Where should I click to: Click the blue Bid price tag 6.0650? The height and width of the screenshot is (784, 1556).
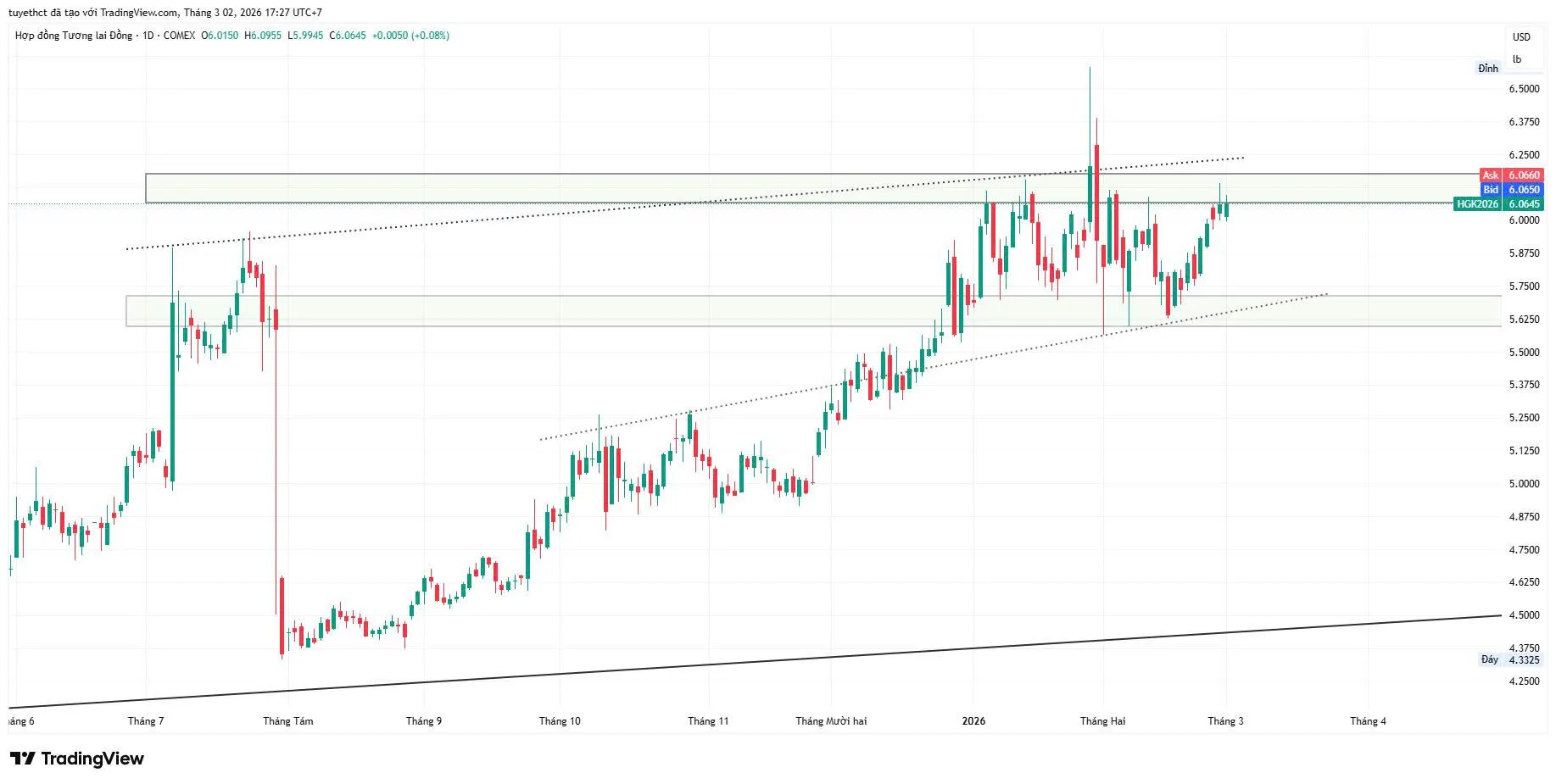point(1511,190)
